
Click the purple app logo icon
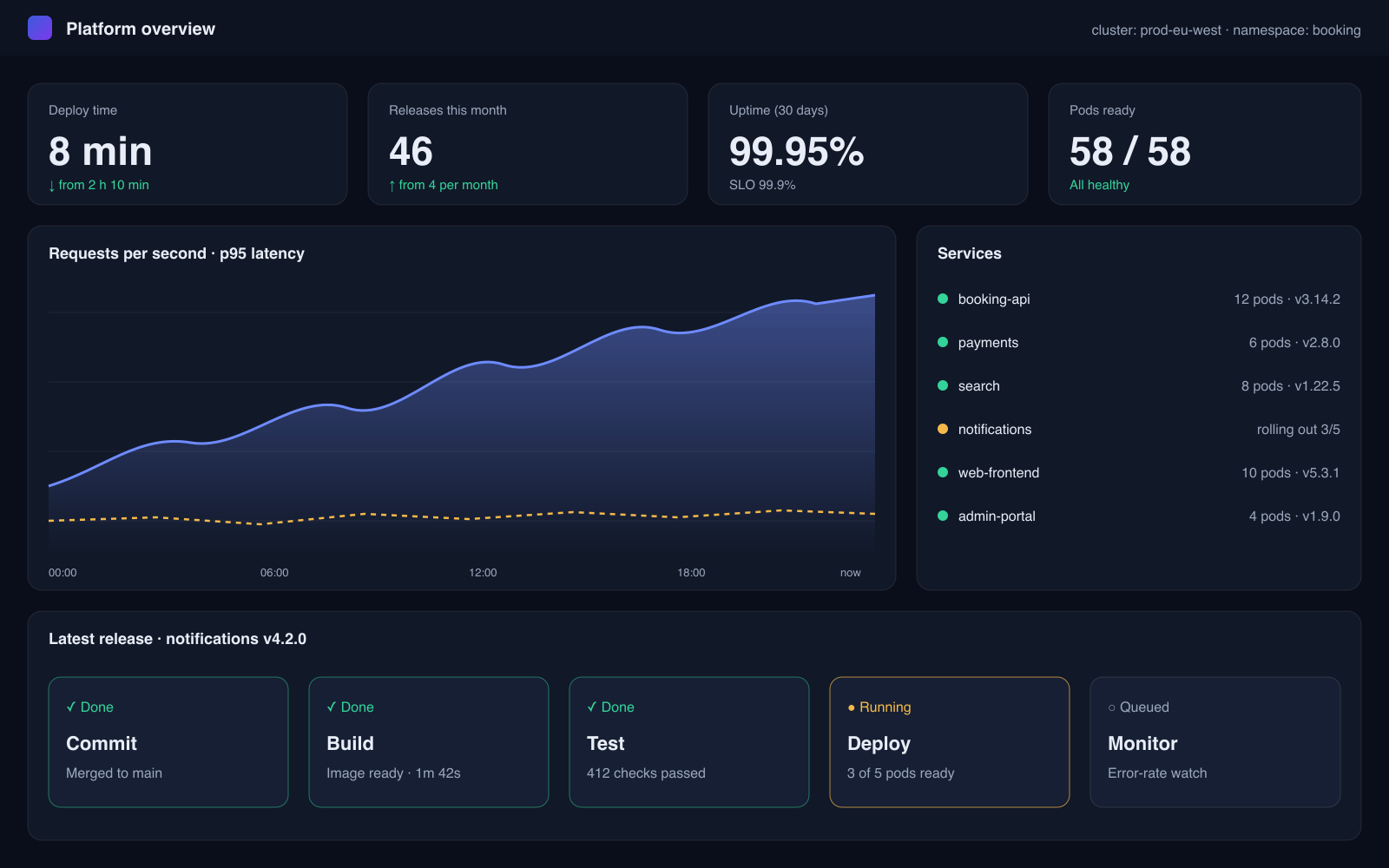pyautogui.click(x=40, y=28)
